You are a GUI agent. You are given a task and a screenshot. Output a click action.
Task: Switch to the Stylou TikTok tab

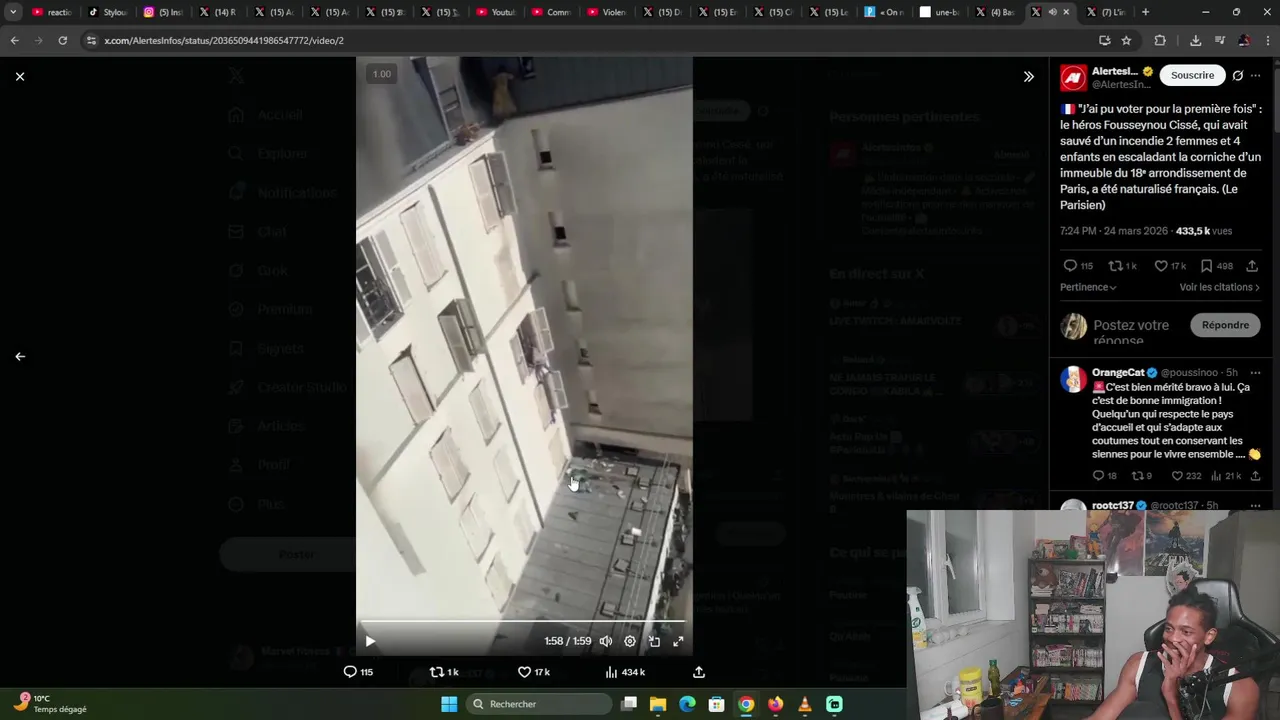click(x=107, y=12)
